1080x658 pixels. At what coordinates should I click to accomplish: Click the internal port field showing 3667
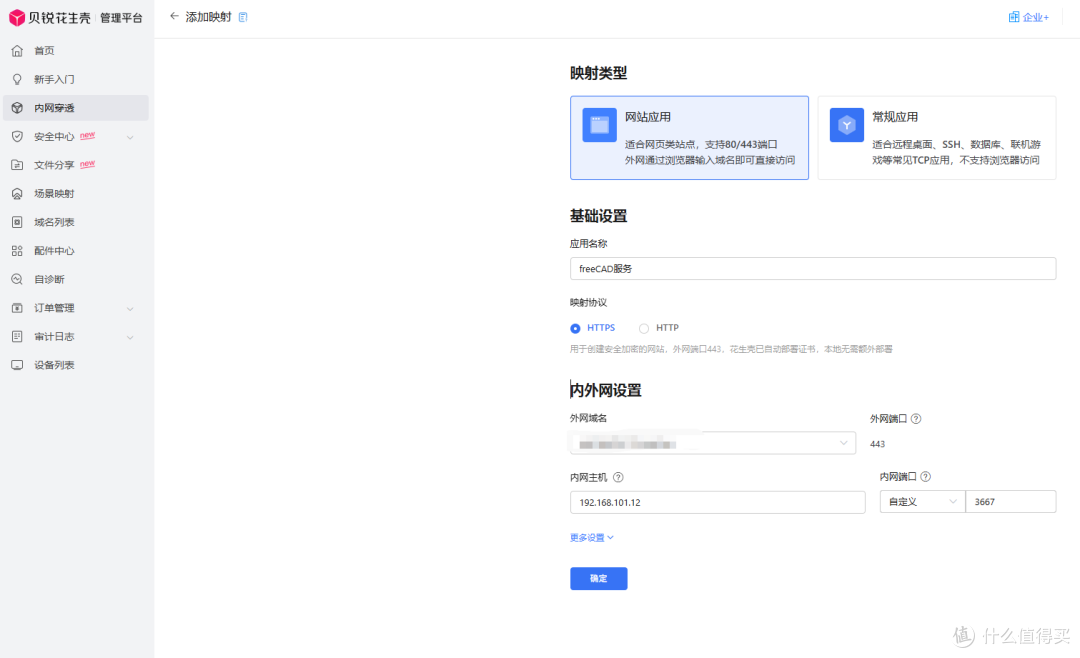(1010, 502)
